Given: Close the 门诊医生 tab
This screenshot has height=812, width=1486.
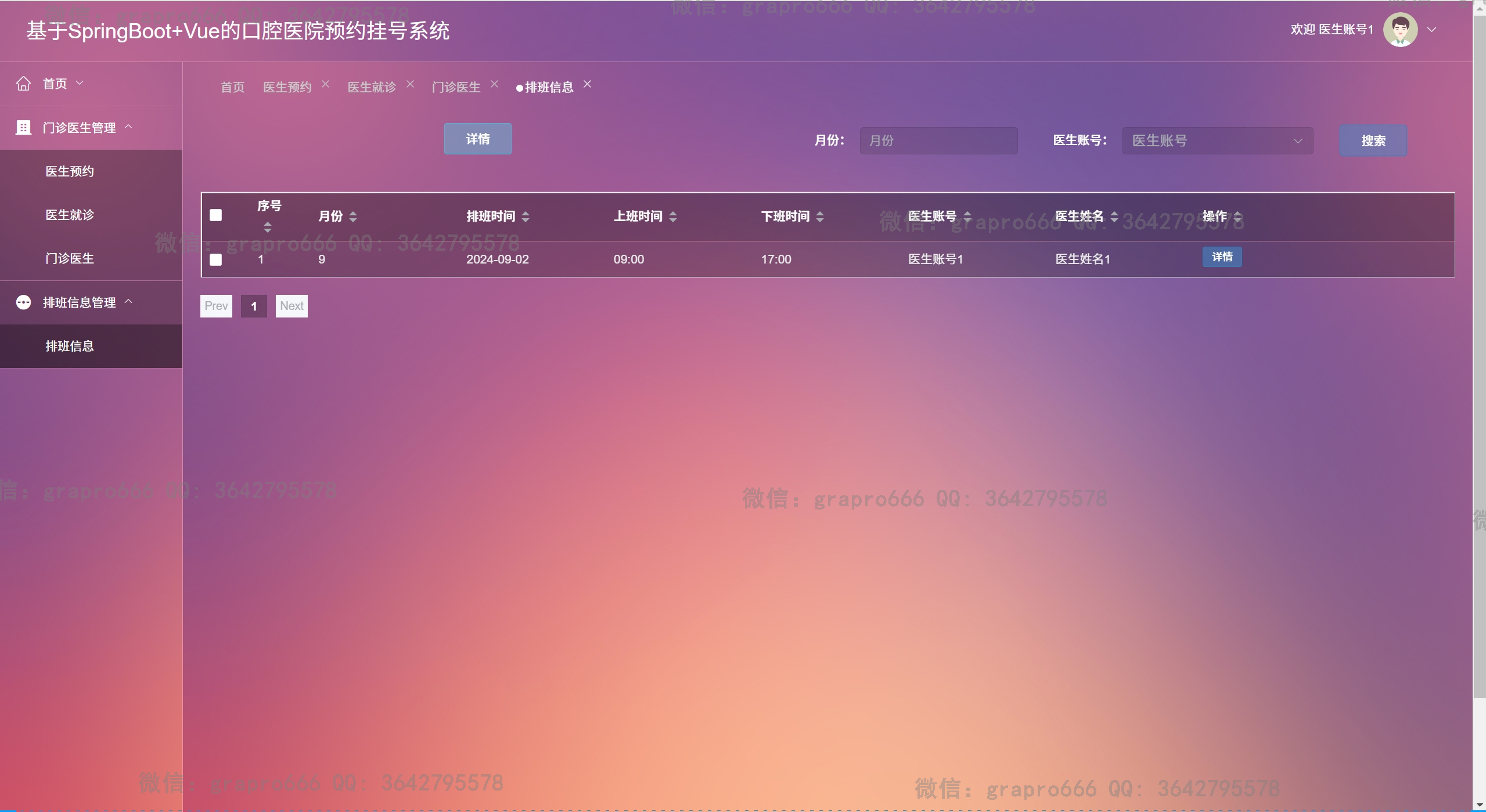Looking at the screenshot, I should tap(495, 84).
